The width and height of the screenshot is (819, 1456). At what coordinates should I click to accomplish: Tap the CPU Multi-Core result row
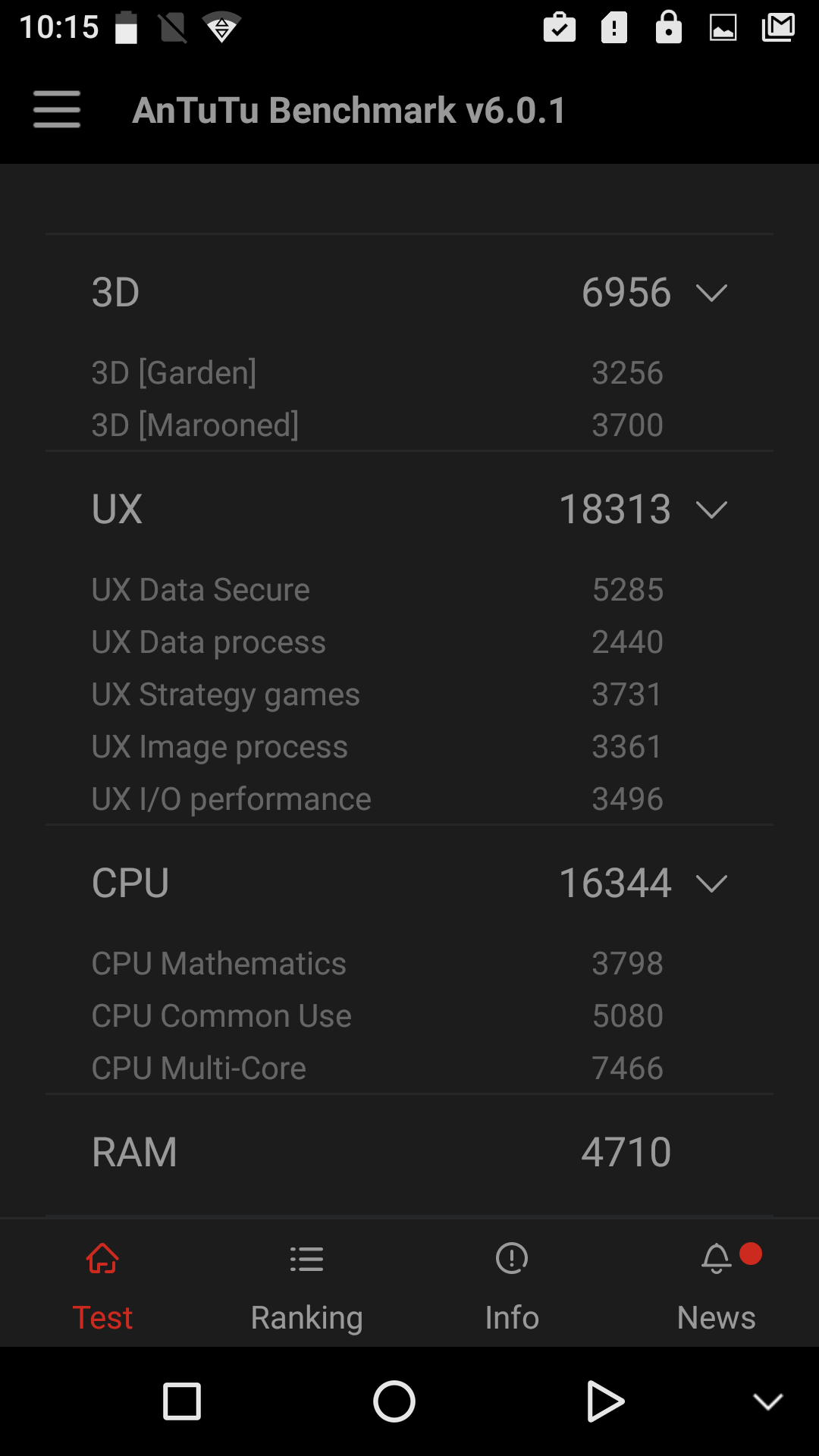tap(409, 1068)
